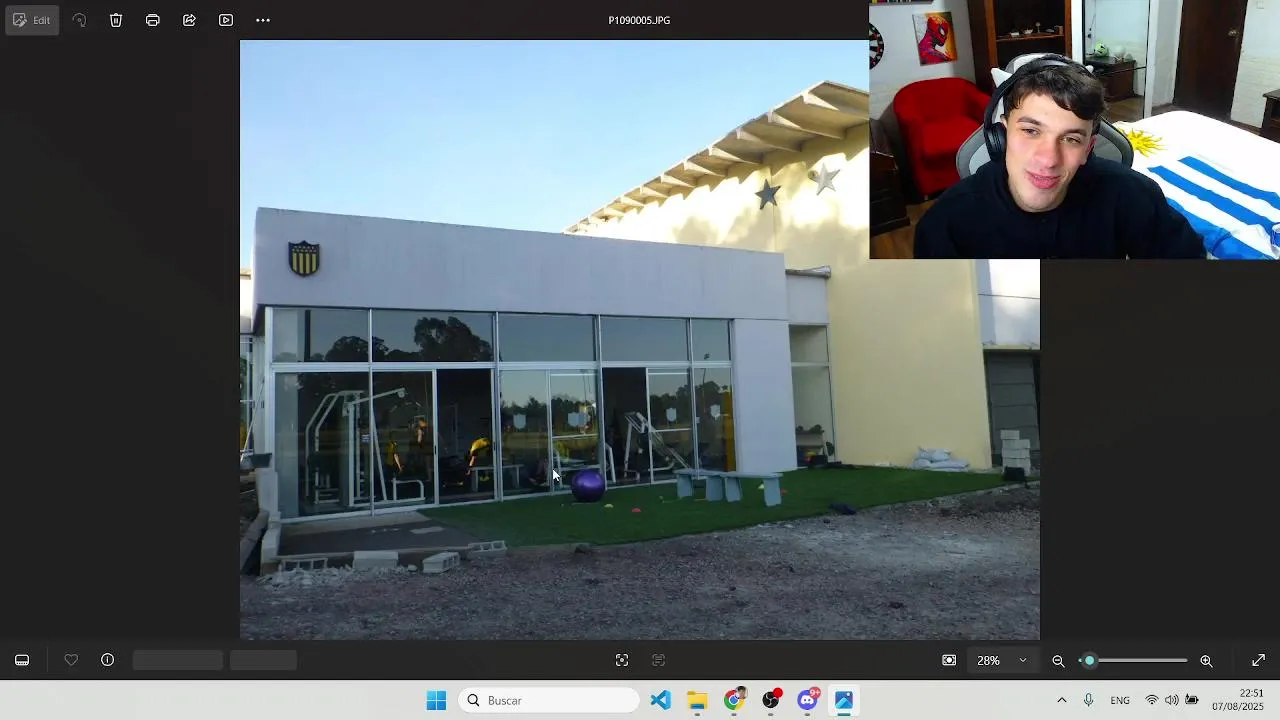Start slideshow with the play icon

coord(226,20)
